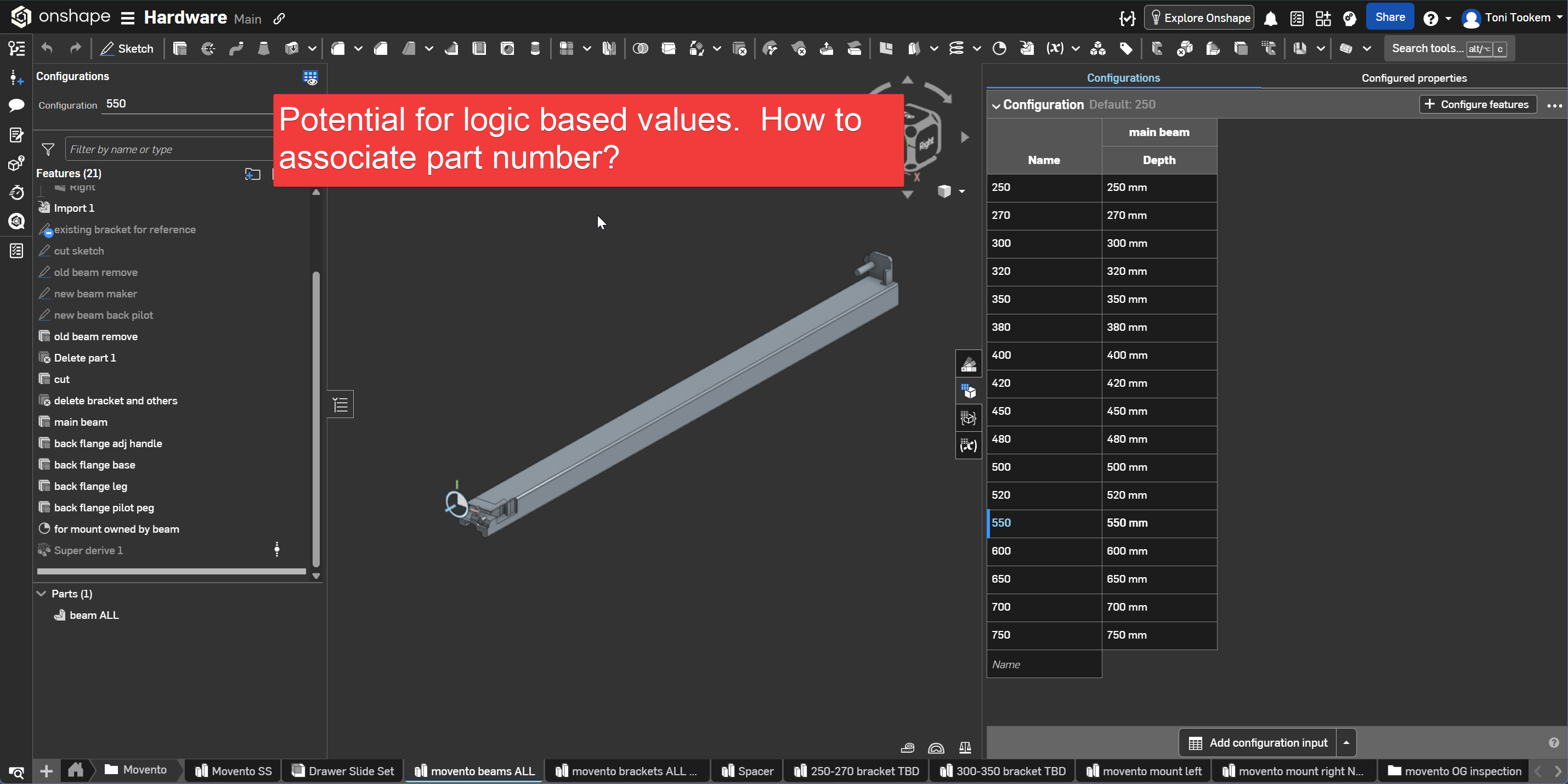Screen dimensions: 1568x784
Task: Open the variable table icon on right panel
Action: (968, 445)
